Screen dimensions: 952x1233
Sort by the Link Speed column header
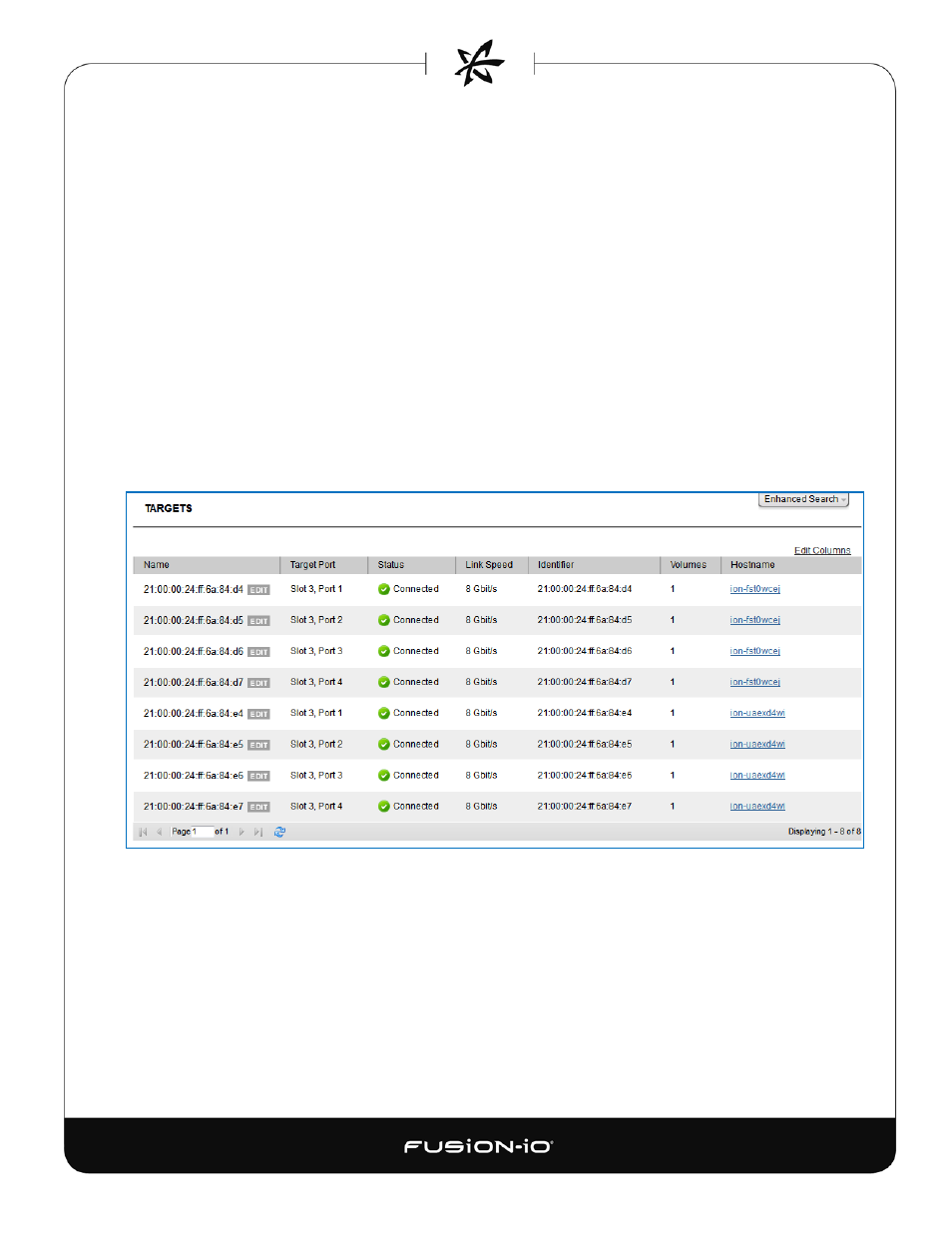491,565
